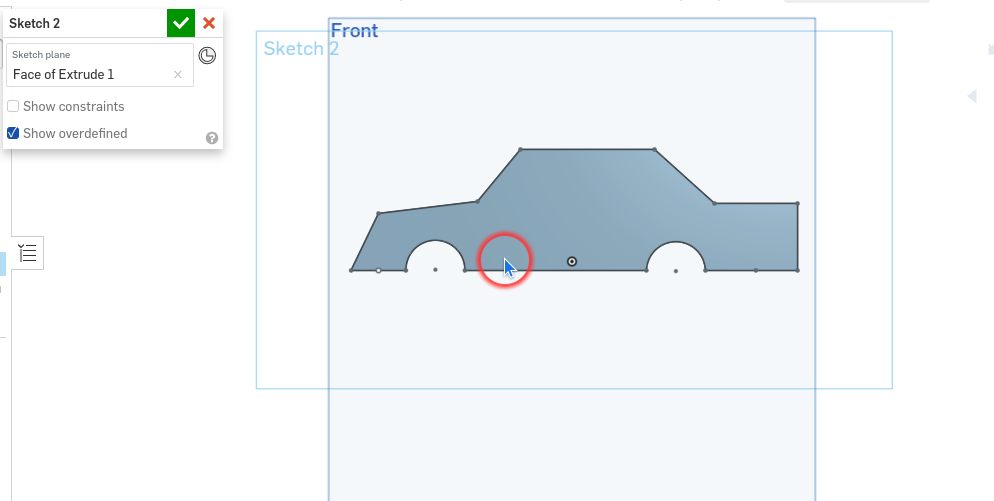Toggle the feature list panel icon

point(27,253)
